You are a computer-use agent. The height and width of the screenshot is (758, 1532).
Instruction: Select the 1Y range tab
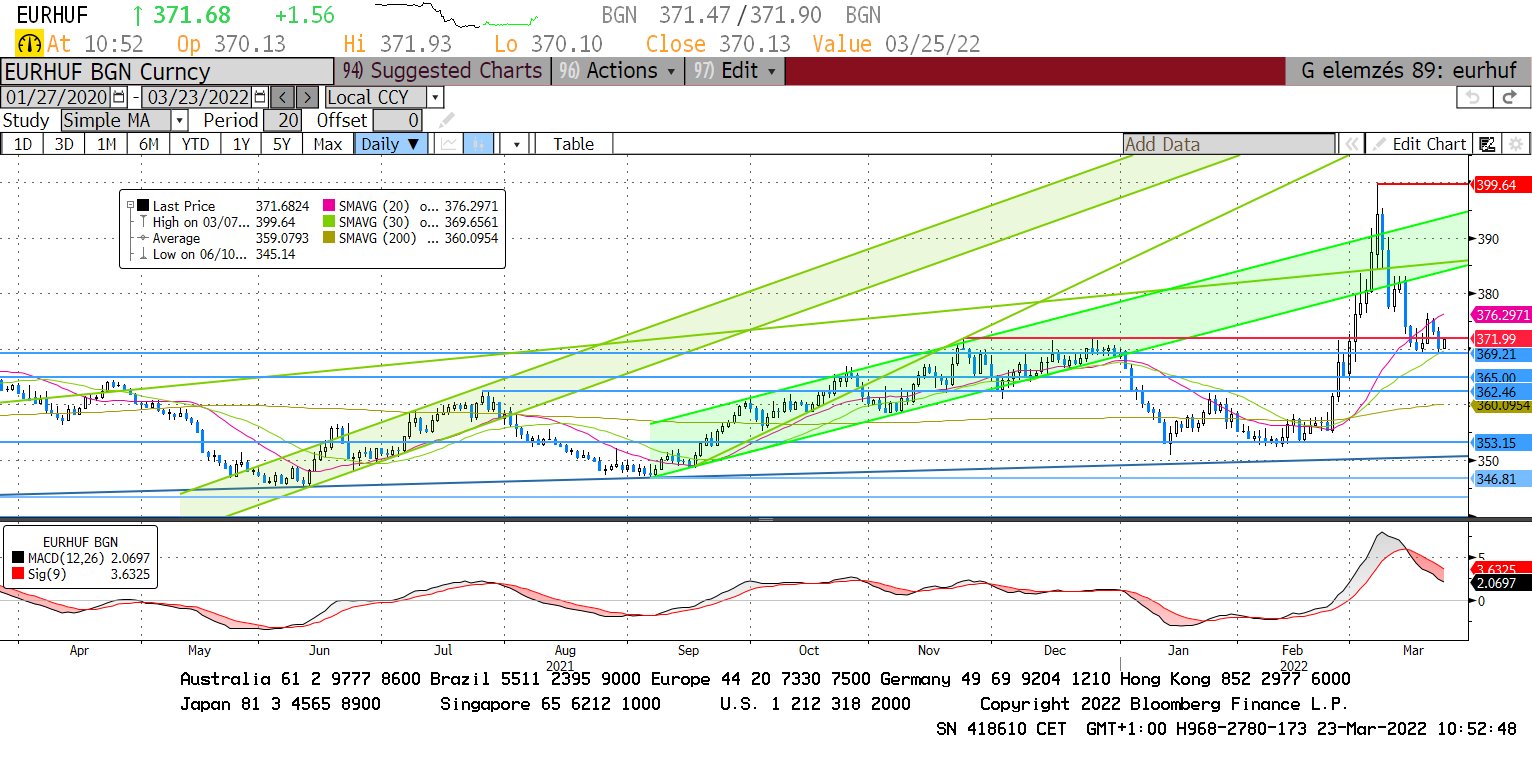tap(241, 144)
